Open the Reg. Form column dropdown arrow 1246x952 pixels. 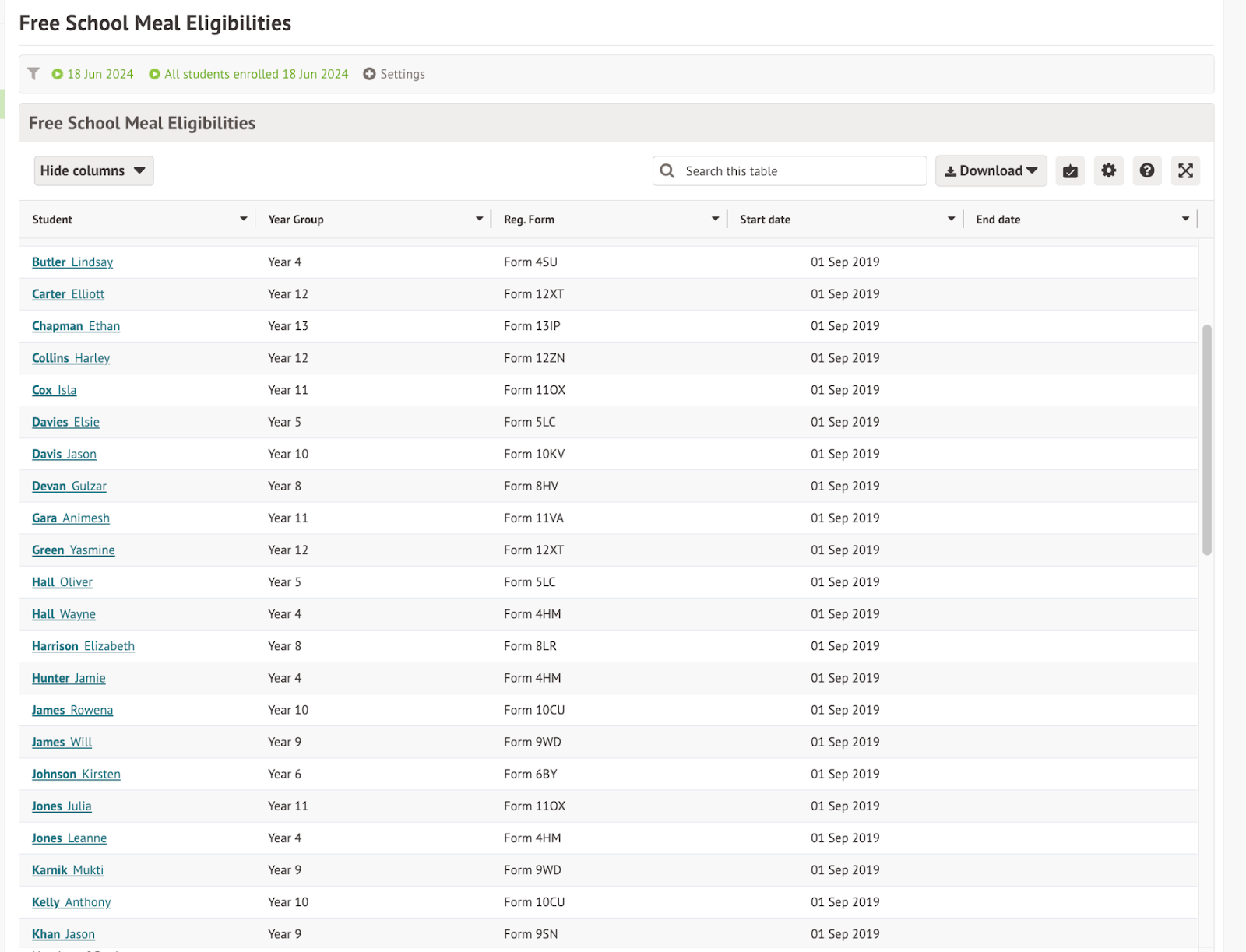click(715, 220)
